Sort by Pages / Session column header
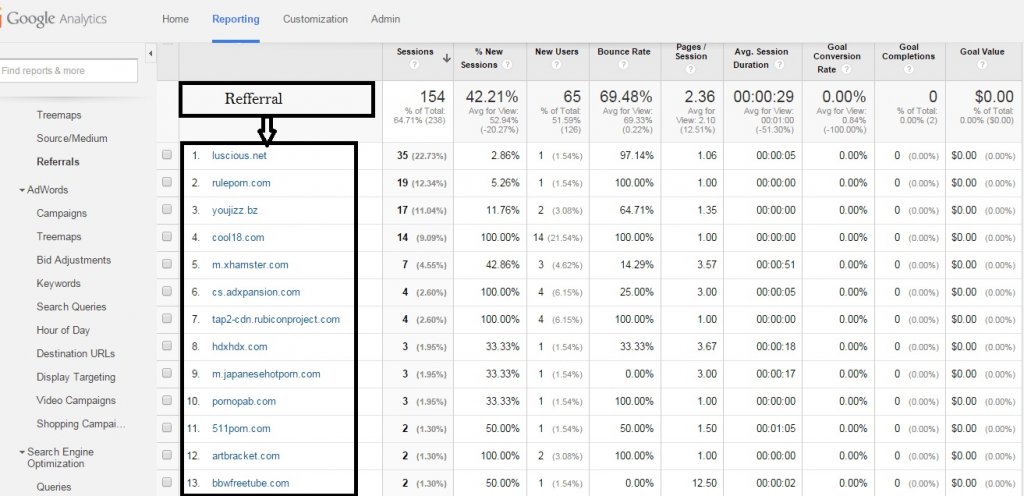 (x=691, y=52)
